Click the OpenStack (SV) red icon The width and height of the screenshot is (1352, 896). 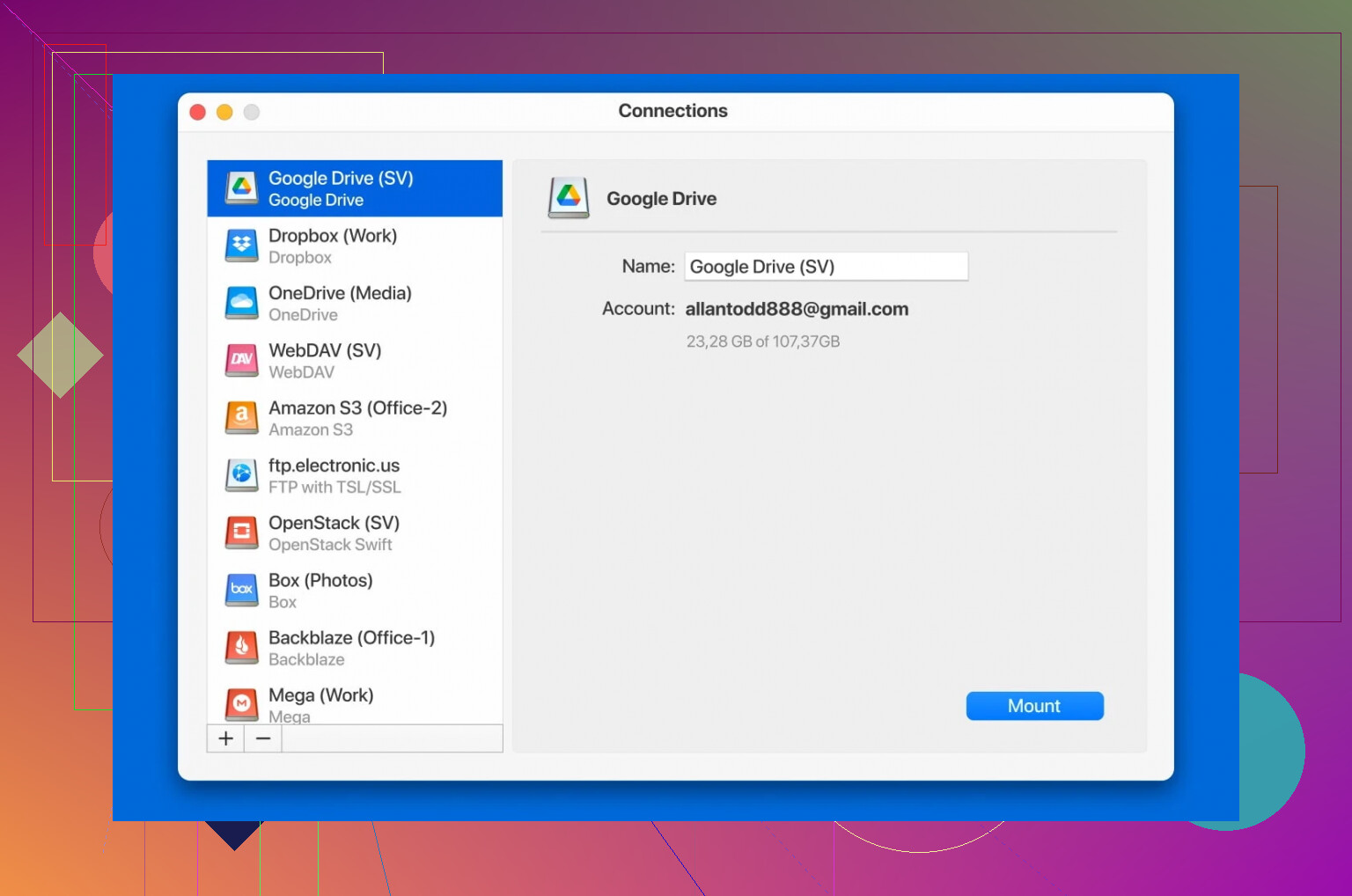point(241,532)
